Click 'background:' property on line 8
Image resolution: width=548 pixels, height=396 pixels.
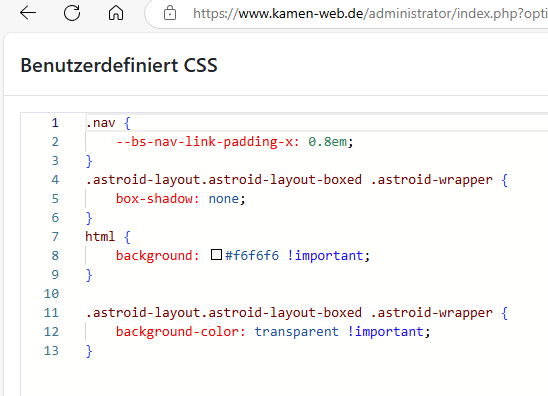tap(157, 256)
